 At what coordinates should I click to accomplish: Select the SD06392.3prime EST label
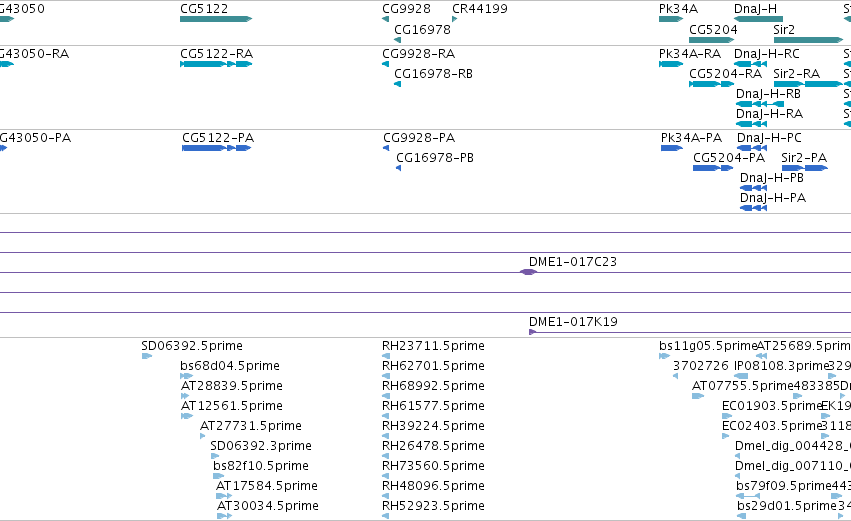pos(261,446)
